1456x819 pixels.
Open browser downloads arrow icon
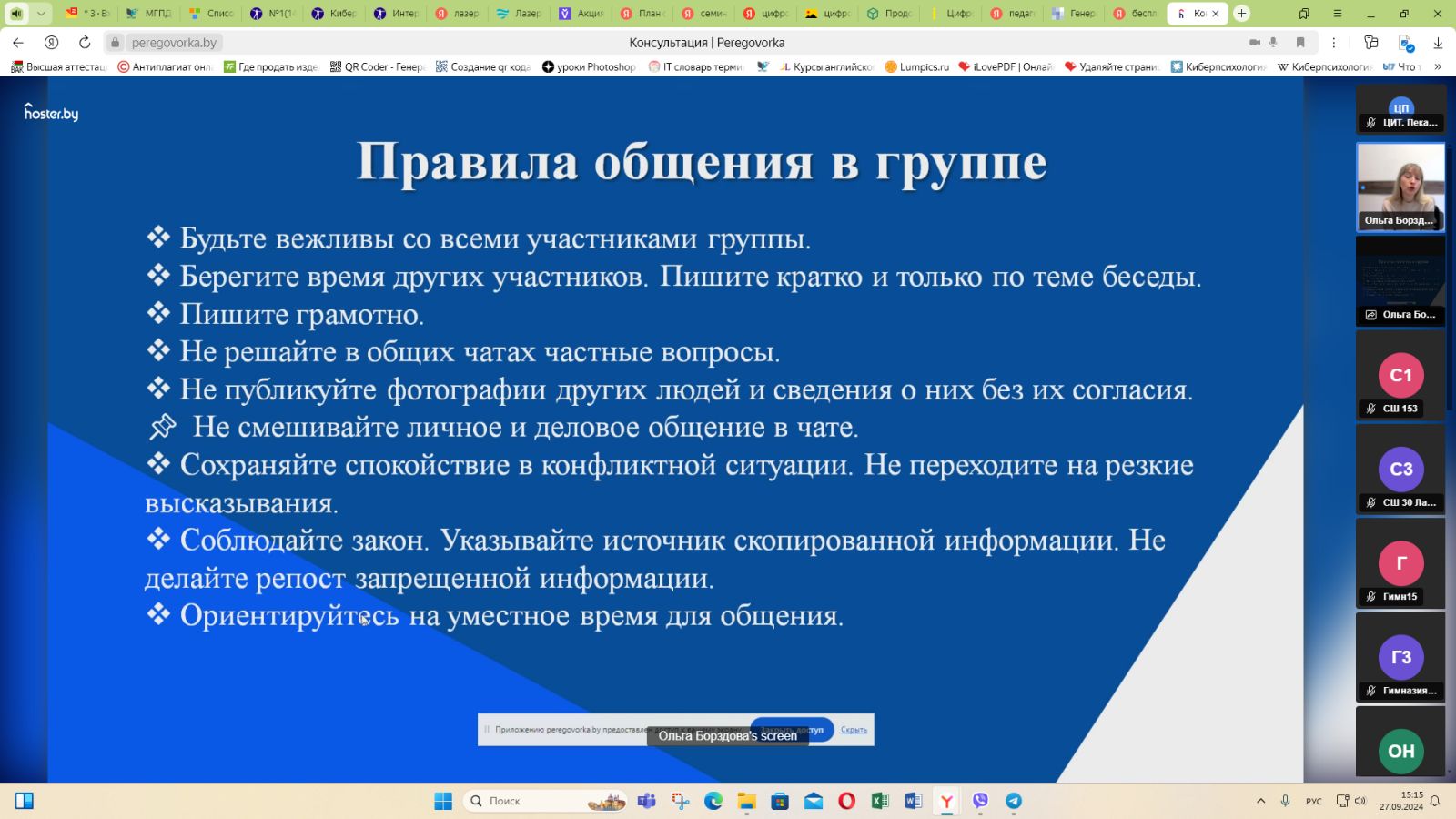pyautogui.click(x=1438, y=43)
